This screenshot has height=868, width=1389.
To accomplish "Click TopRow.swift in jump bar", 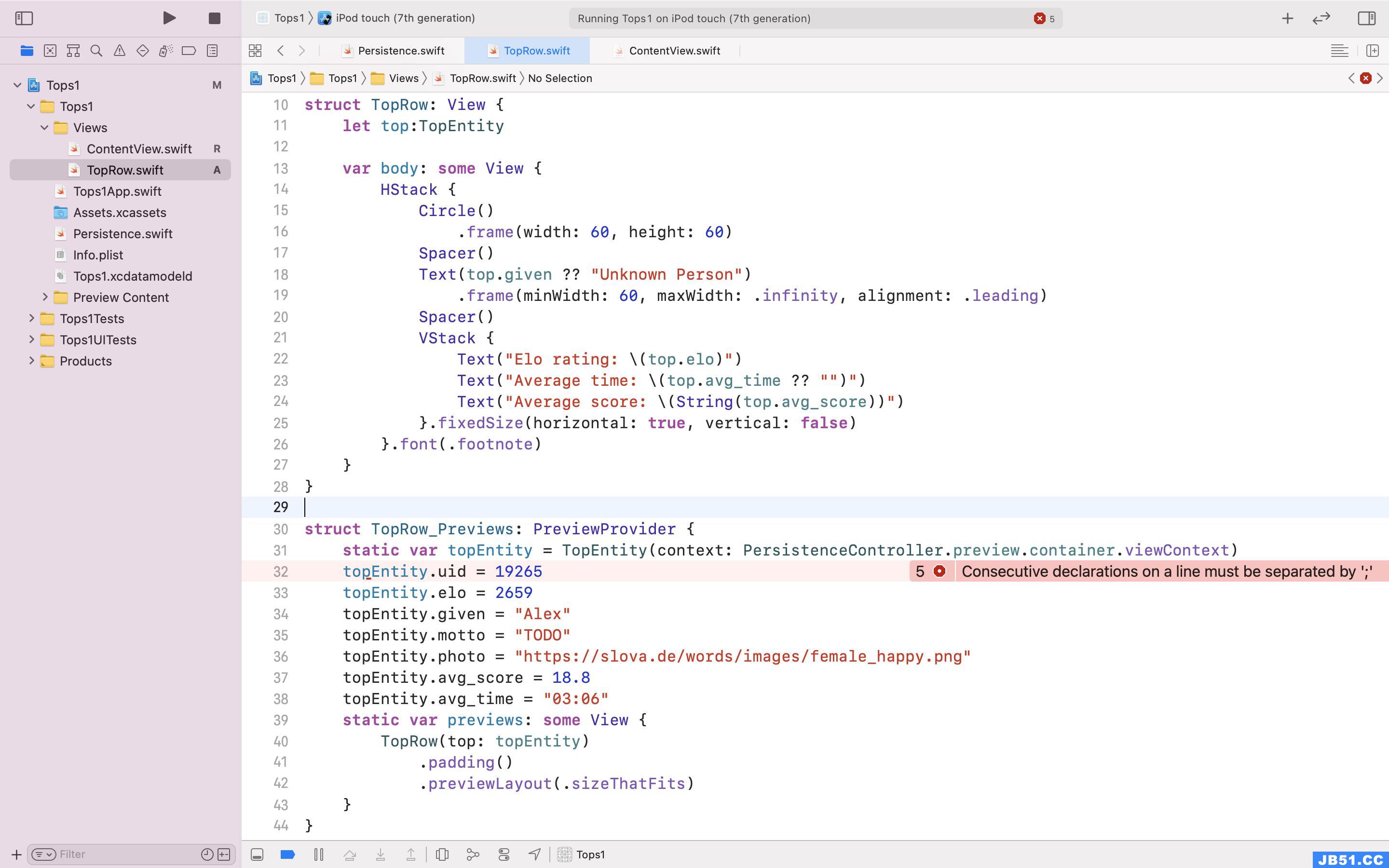I will (475, 78).
